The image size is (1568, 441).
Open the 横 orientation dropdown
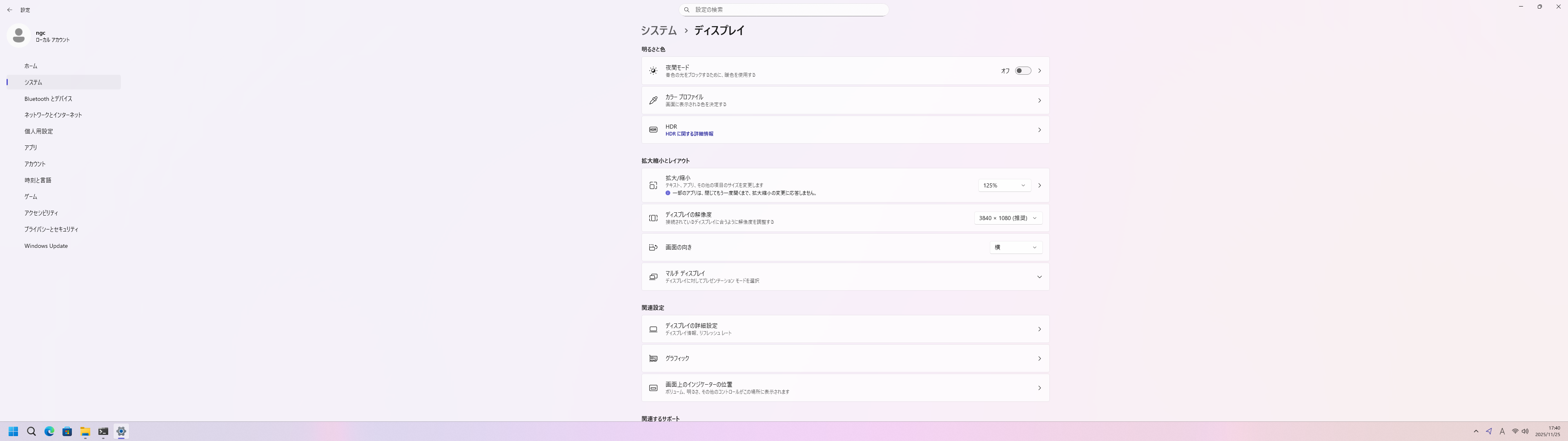coord(1015,247)
